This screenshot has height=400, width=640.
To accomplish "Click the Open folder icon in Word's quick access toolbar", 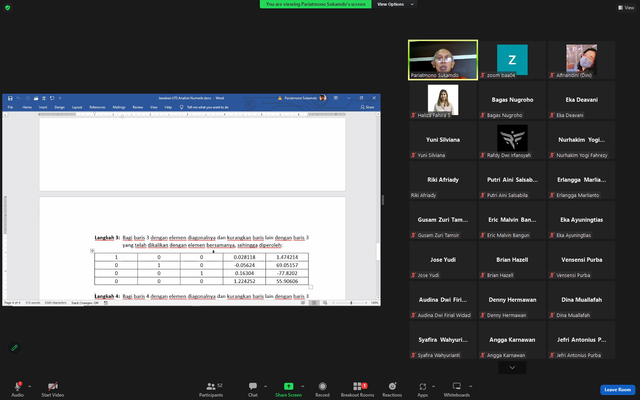I will pyautogui.click(x=36, y=98).
